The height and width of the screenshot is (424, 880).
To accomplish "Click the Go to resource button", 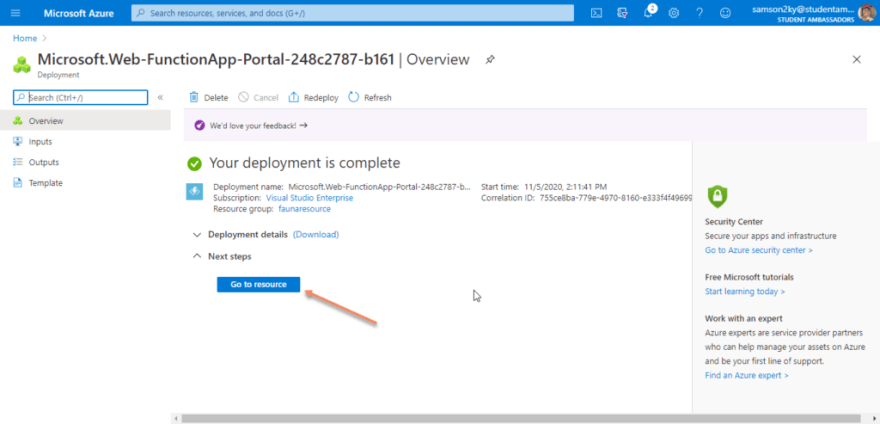I will pos(259,285).
